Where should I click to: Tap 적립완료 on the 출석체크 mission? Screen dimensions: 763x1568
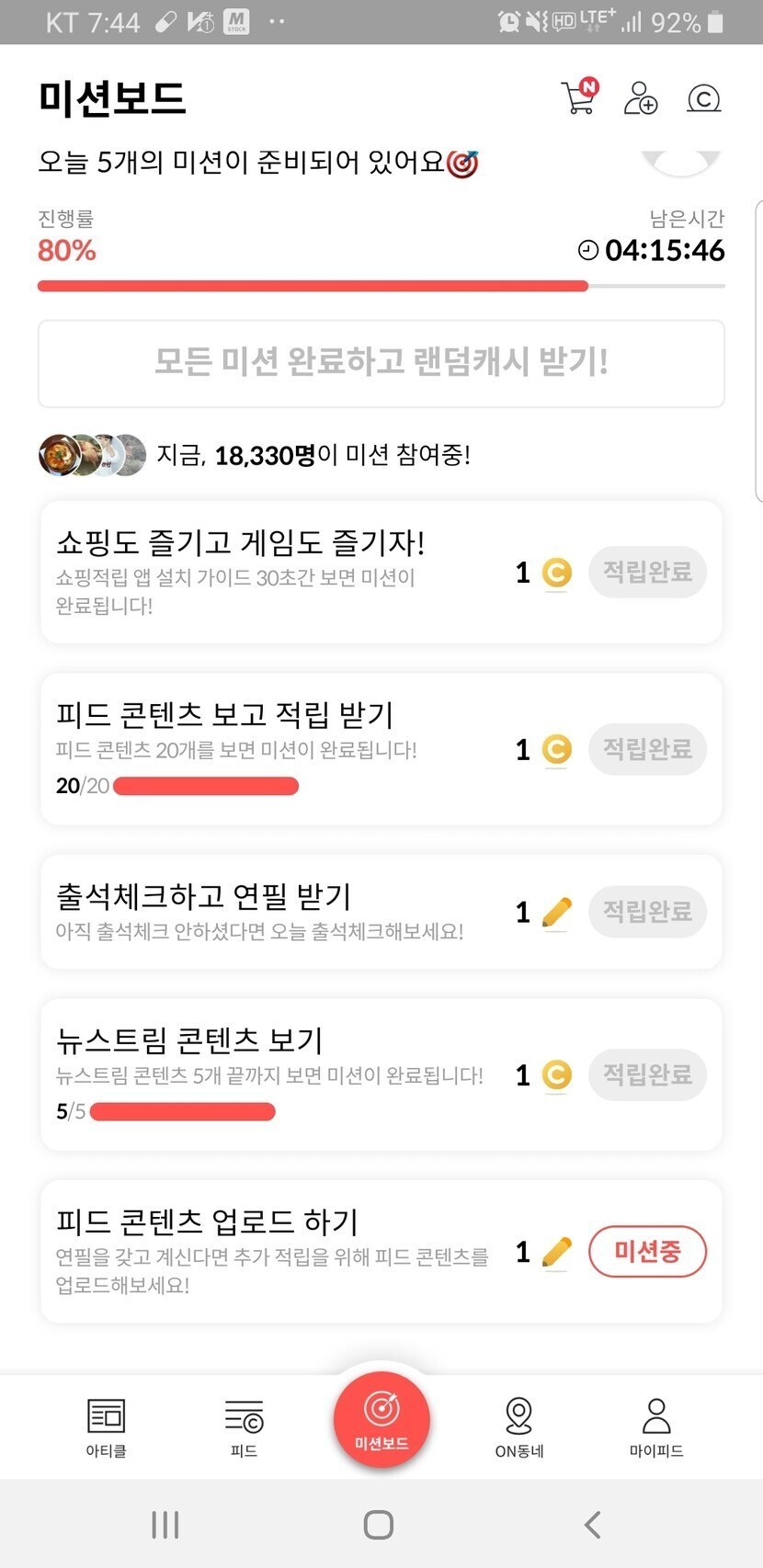647,912
